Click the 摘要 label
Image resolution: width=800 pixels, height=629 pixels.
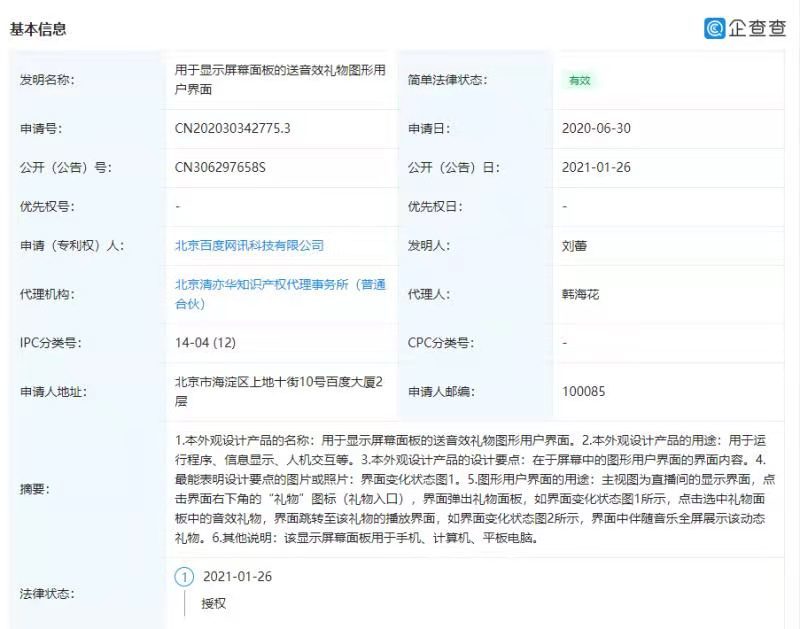pos(35,489)
